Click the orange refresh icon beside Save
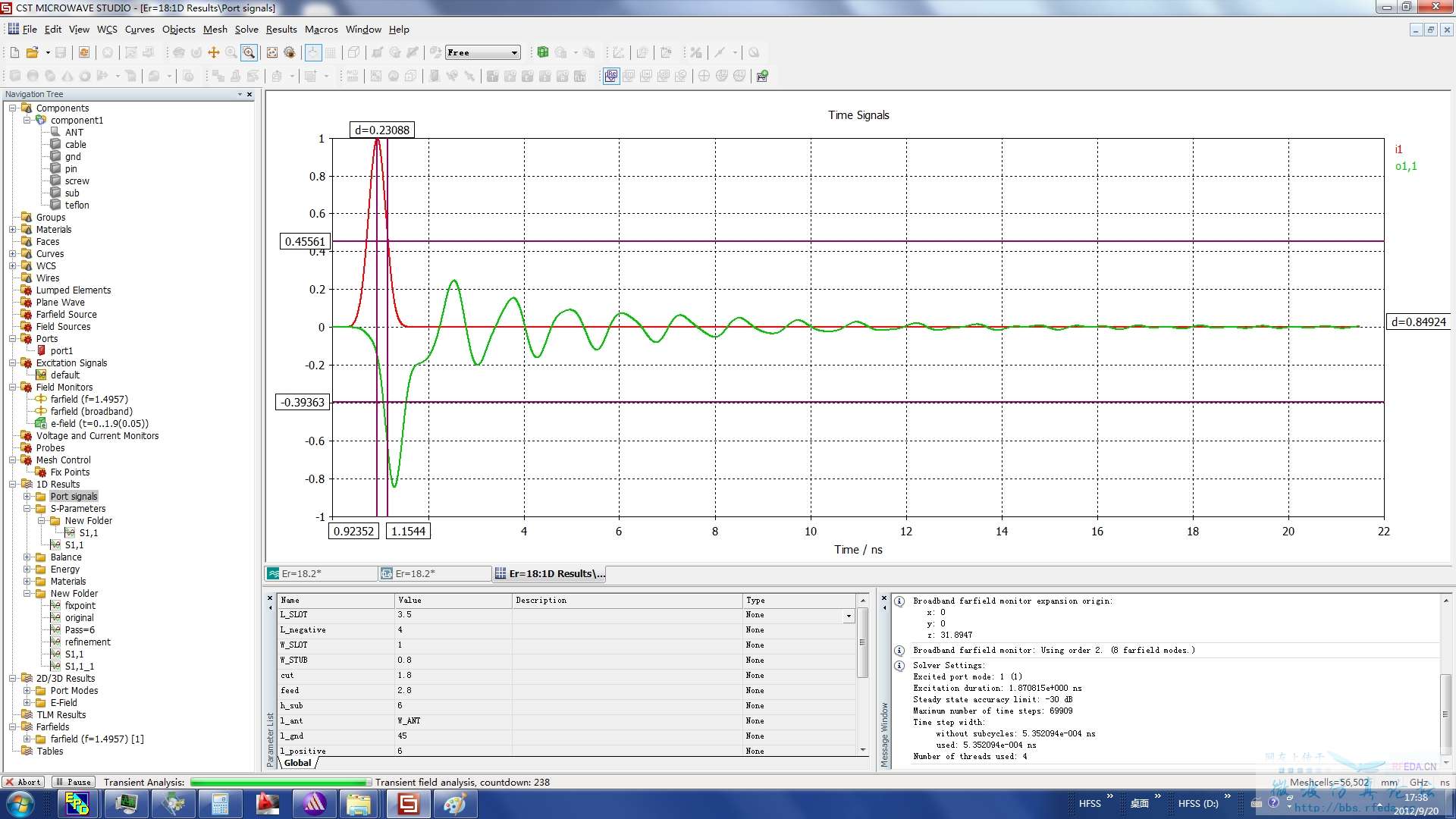 tap(84, 52)
